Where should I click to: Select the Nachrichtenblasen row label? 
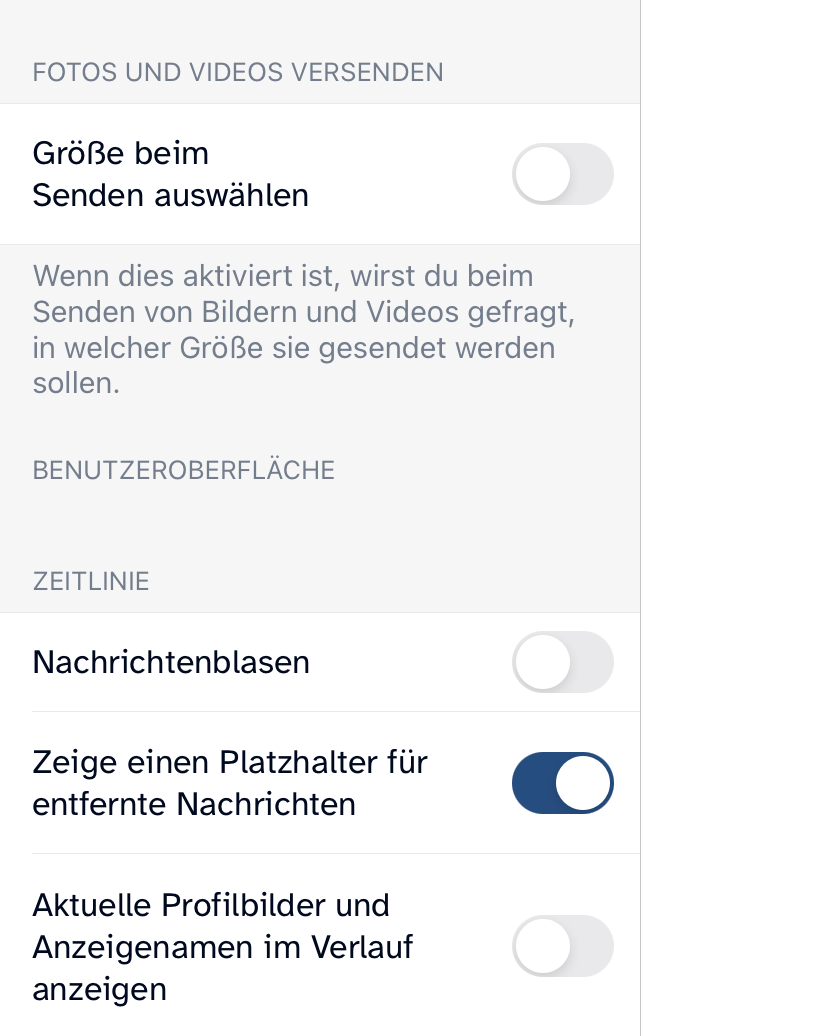coord(171,662)
